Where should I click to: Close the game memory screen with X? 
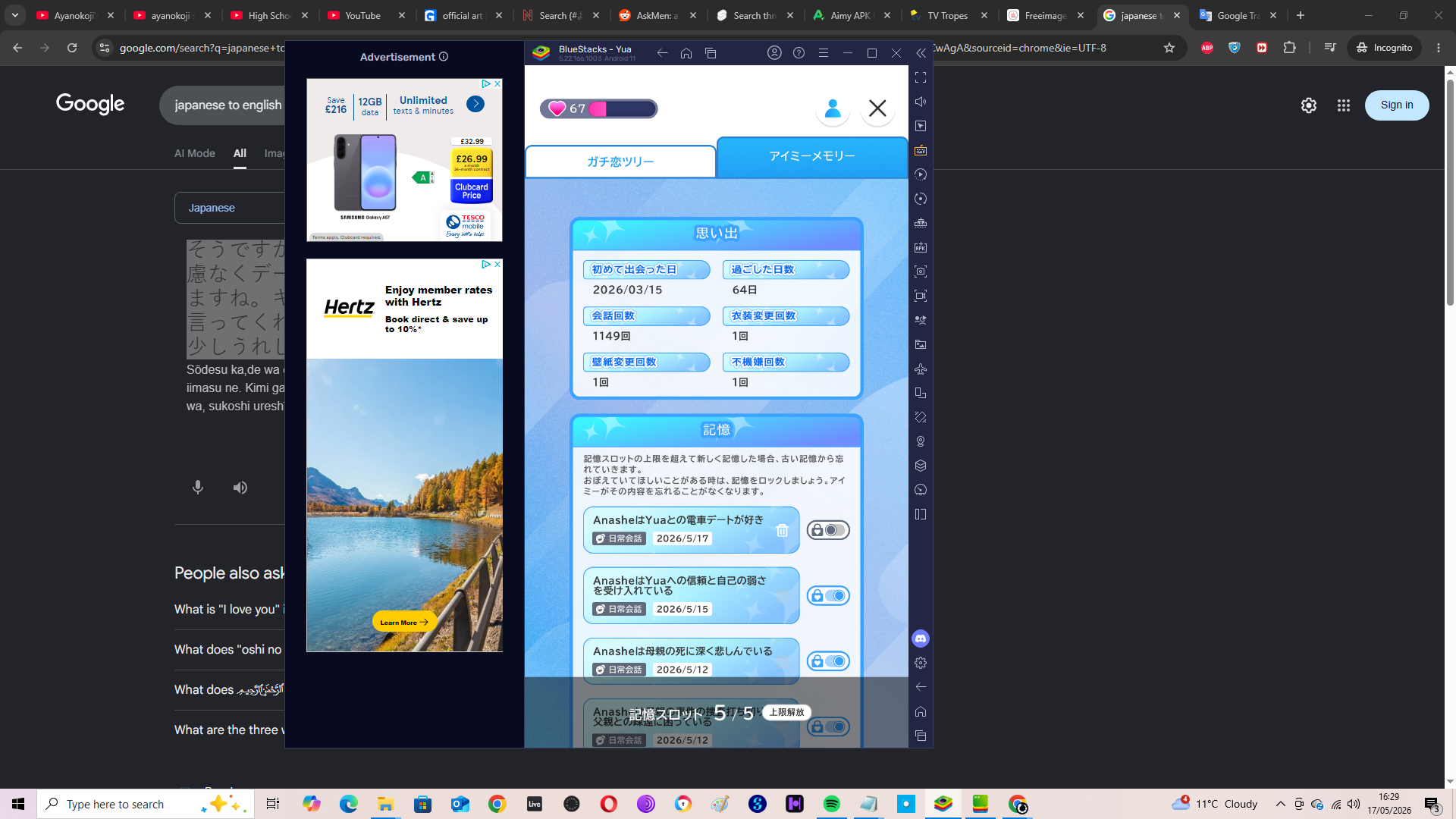tap(877, 108)
